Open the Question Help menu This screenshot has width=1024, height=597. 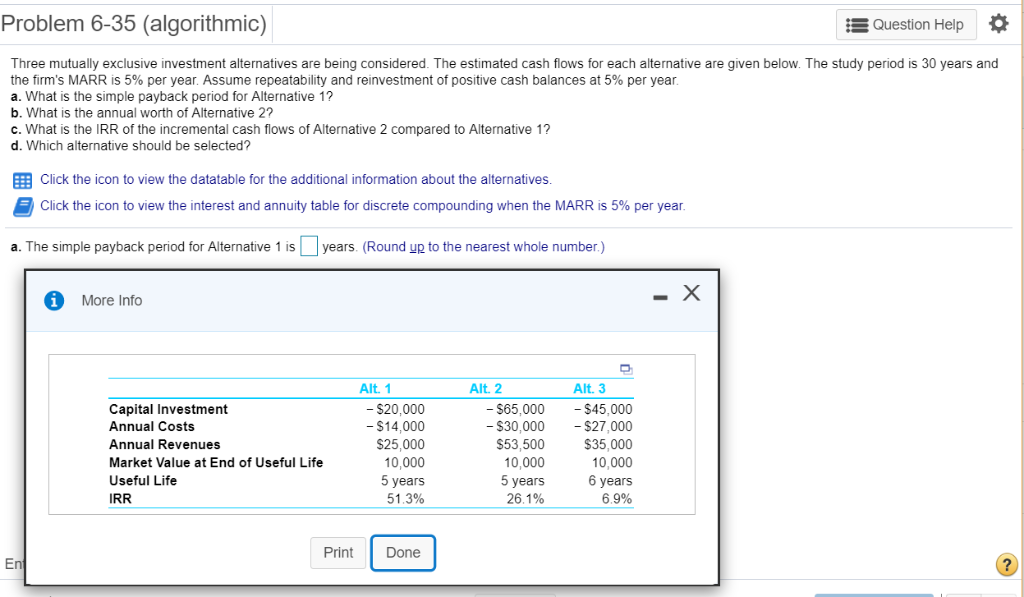coord(906,24)
